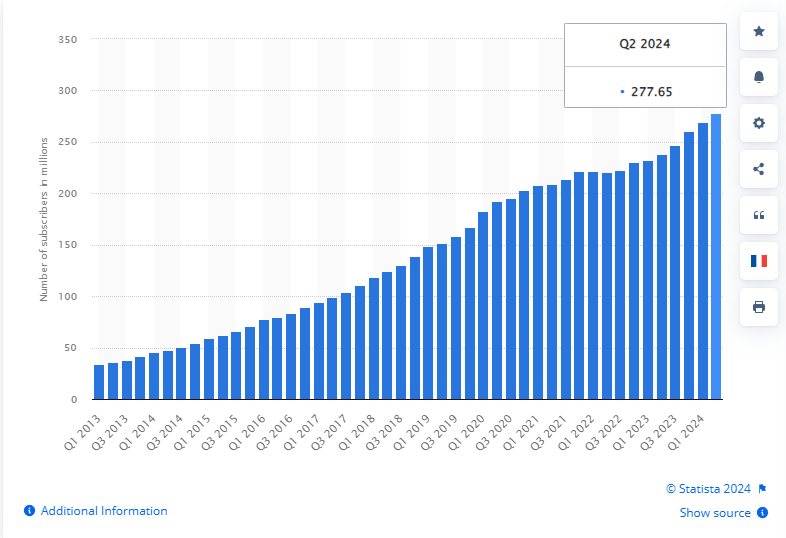
Task: Click the share statistic icon
Action: [x=758, y=169]
